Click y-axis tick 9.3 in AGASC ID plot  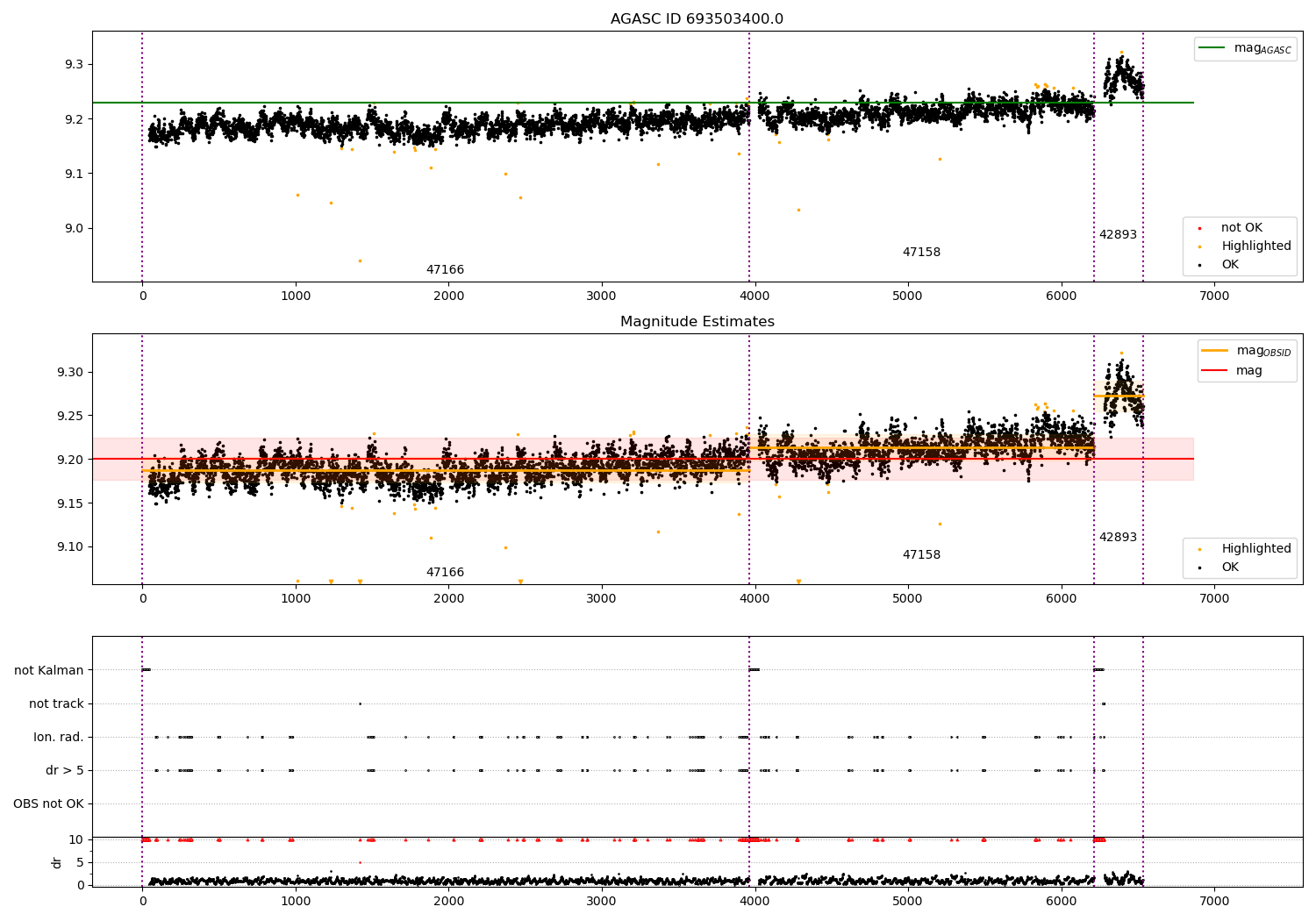pyautogui.click(x=74, y=65)
